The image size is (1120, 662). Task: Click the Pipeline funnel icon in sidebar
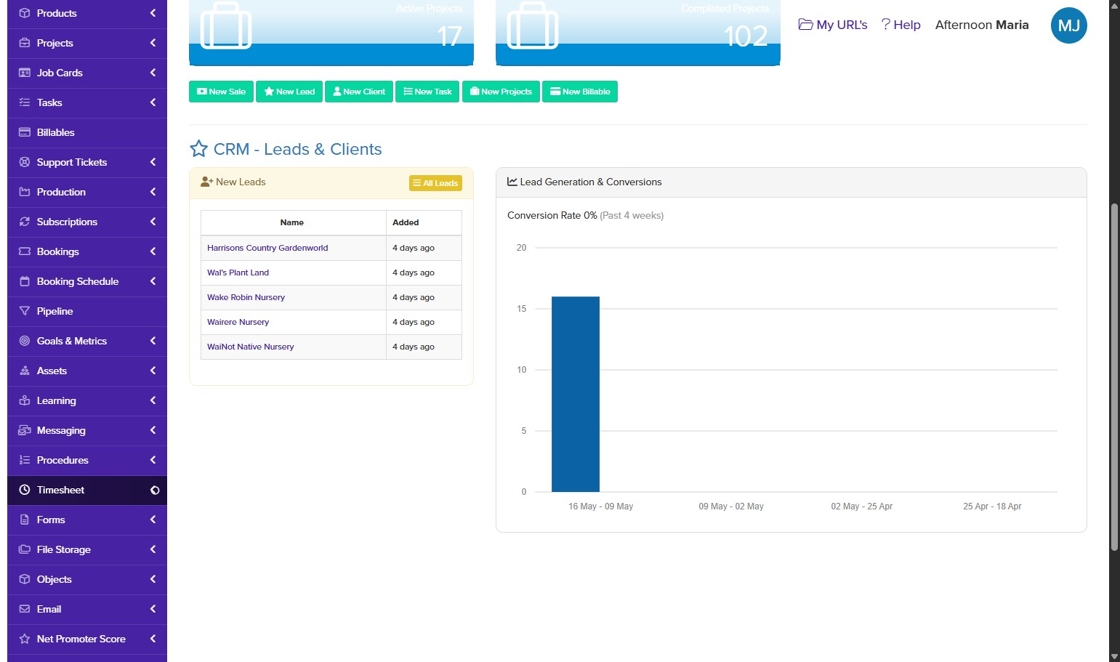[24, 311]
